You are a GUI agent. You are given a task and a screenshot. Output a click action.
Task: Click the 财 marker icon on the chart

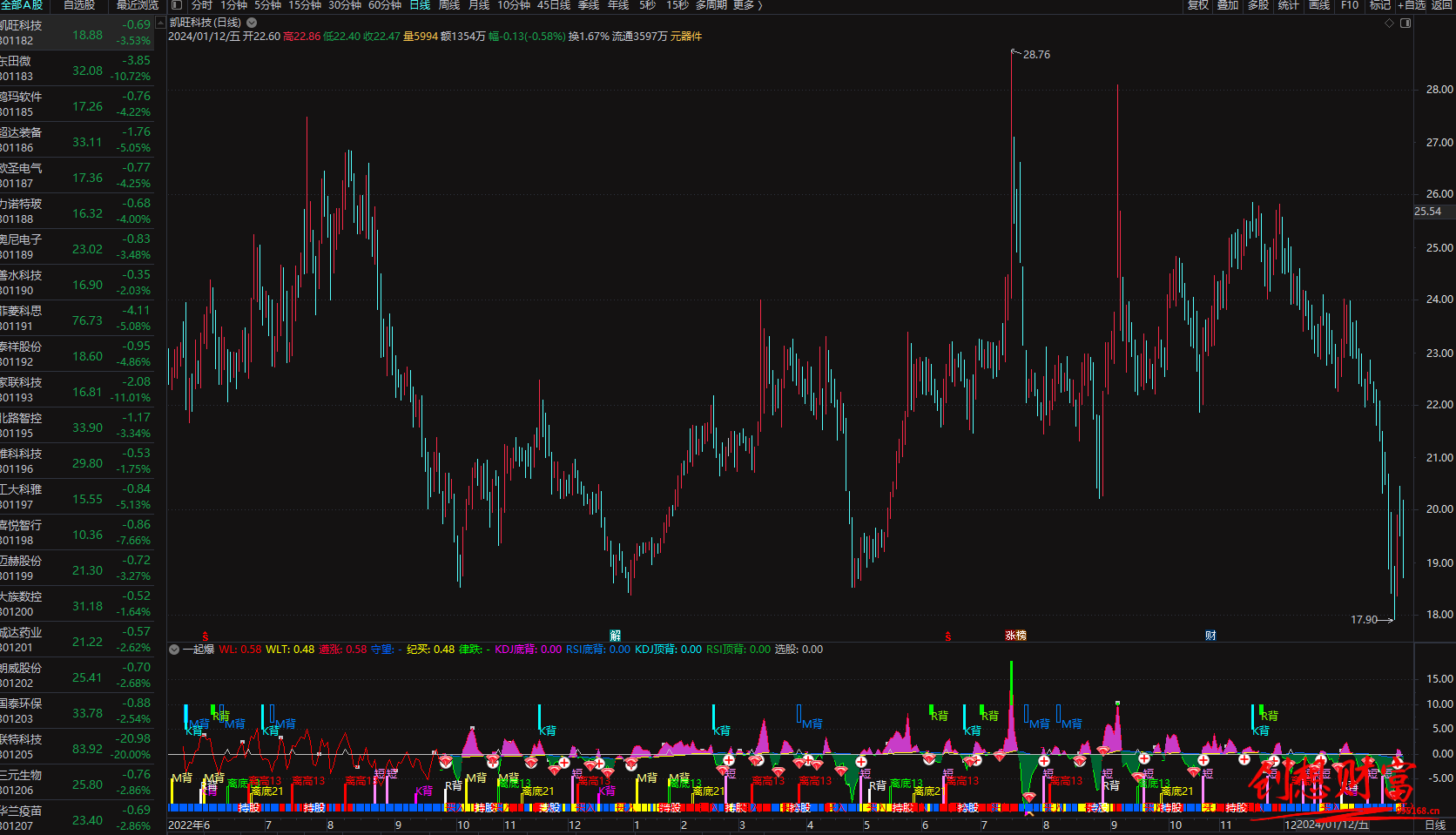(1210, 636)
